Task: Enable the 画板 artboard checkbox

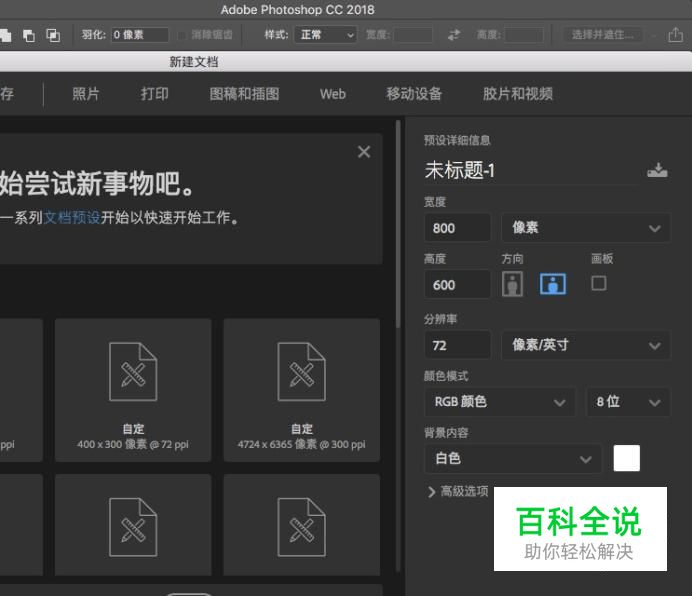Action: 598,283
